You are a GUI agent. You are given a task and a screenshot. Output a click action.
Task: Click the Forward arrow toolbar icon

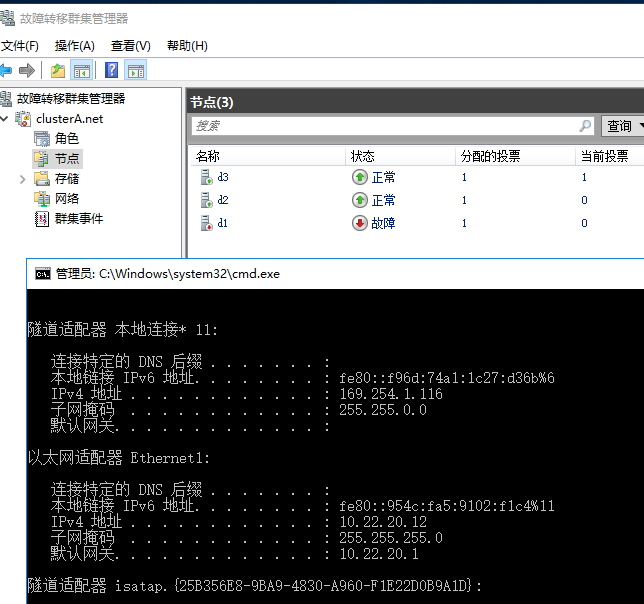point(27,70)
